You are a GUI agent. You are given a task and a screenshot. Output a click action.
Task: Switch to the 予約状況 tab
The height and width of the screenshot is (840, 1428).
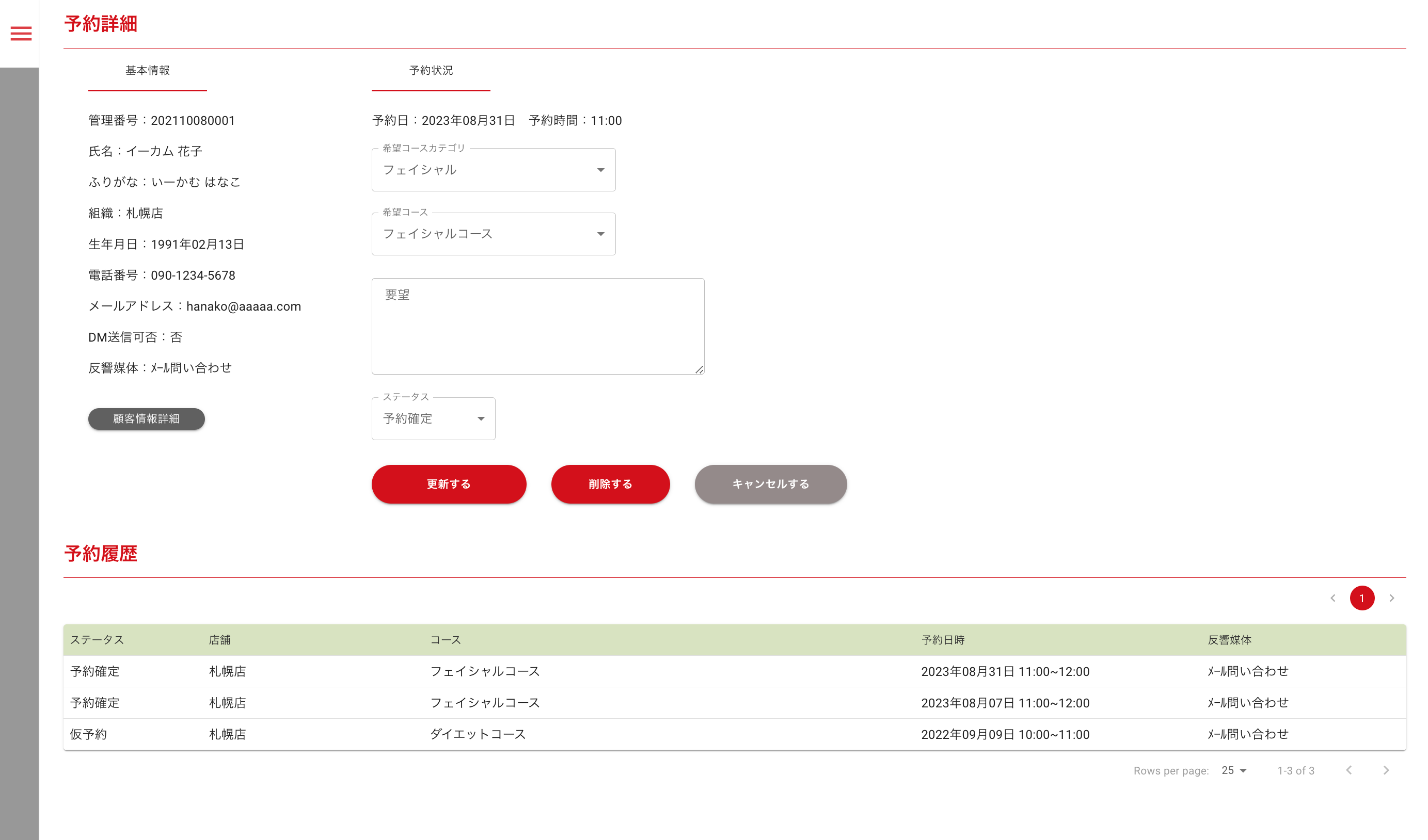point(431,71)
